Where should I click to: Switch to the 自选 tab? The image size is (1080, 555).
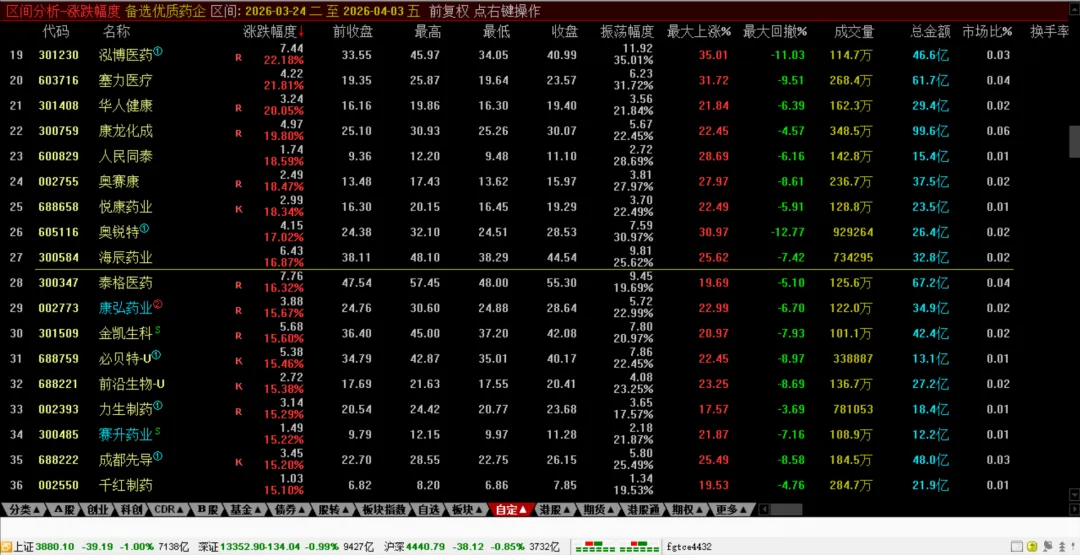point(428,510)
